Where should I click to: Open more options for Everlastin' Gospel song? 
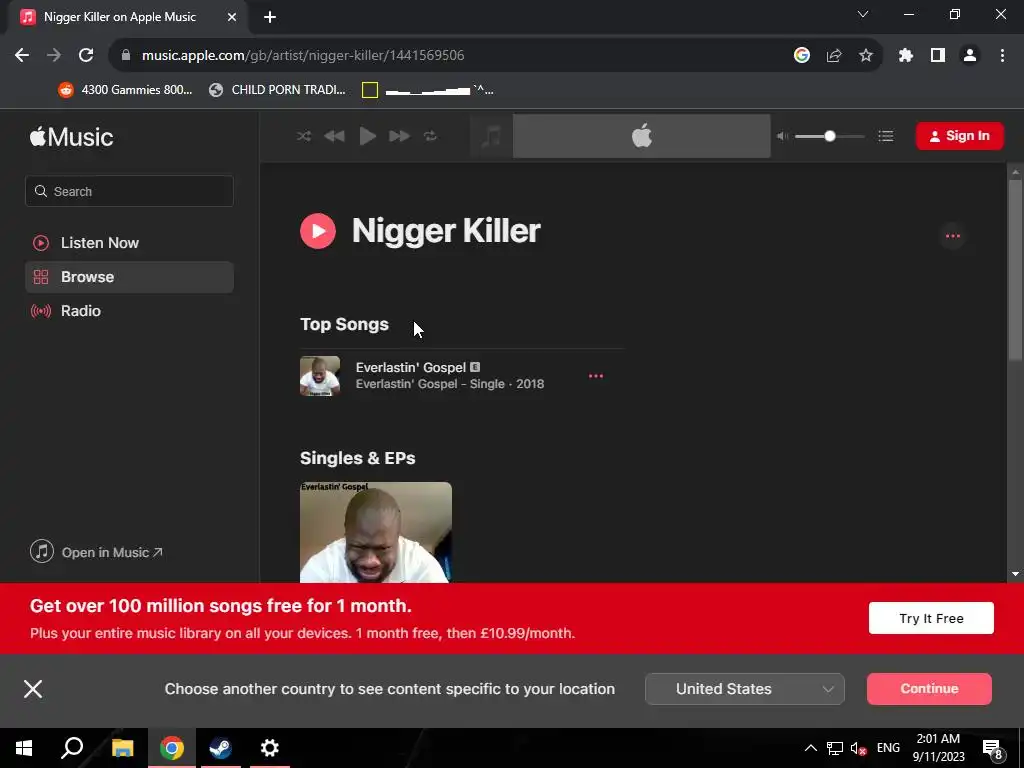click(596, 376)
